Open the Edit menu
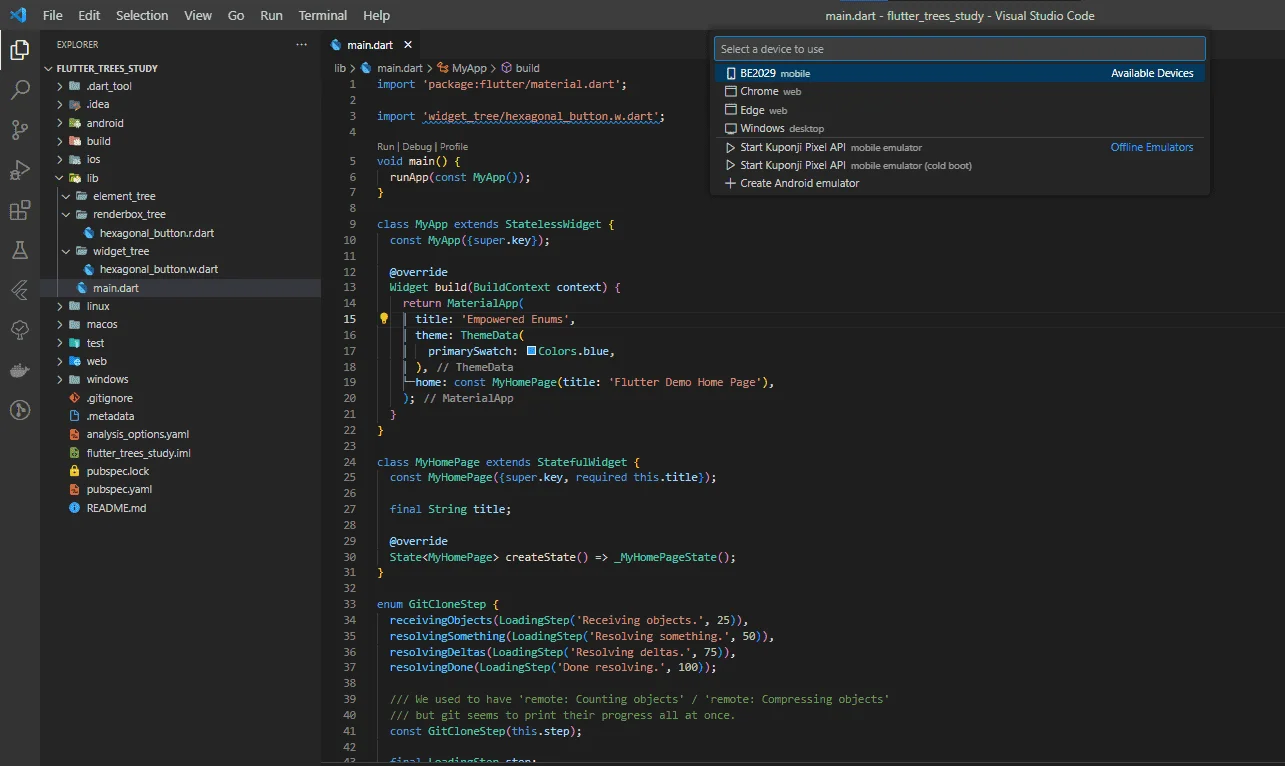 (89, 15)
